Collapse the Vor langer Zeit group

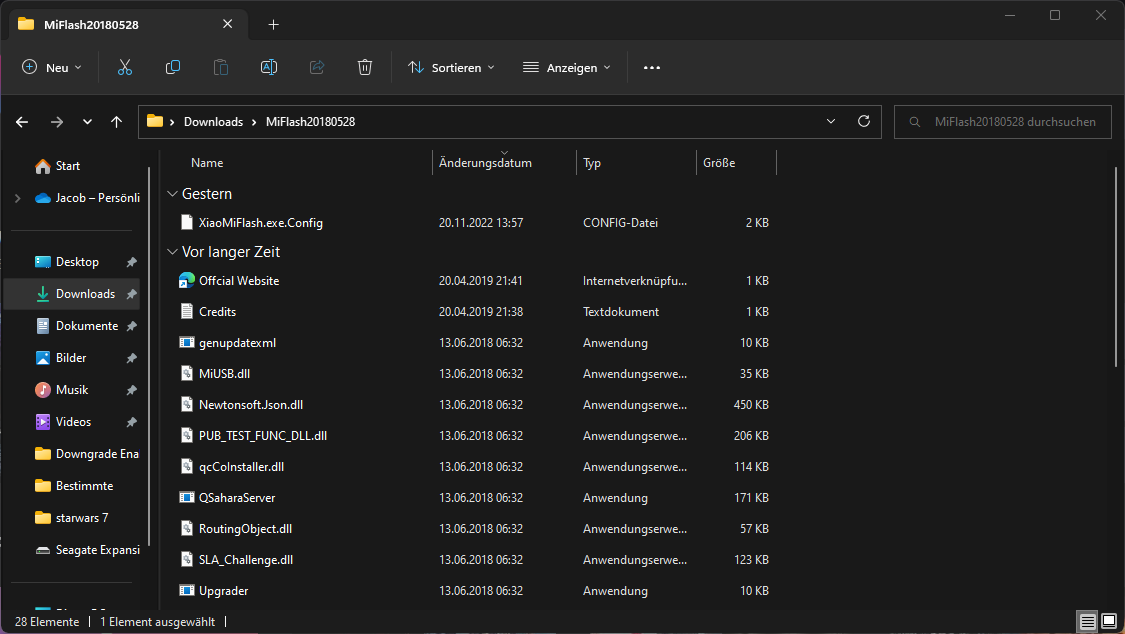173,252
